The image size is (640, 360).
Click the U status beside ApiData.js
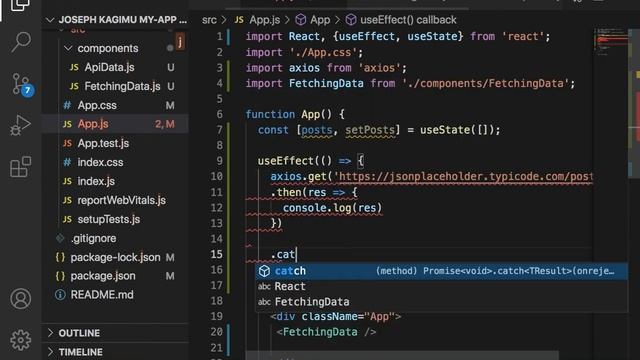click(x=171, y=67)
